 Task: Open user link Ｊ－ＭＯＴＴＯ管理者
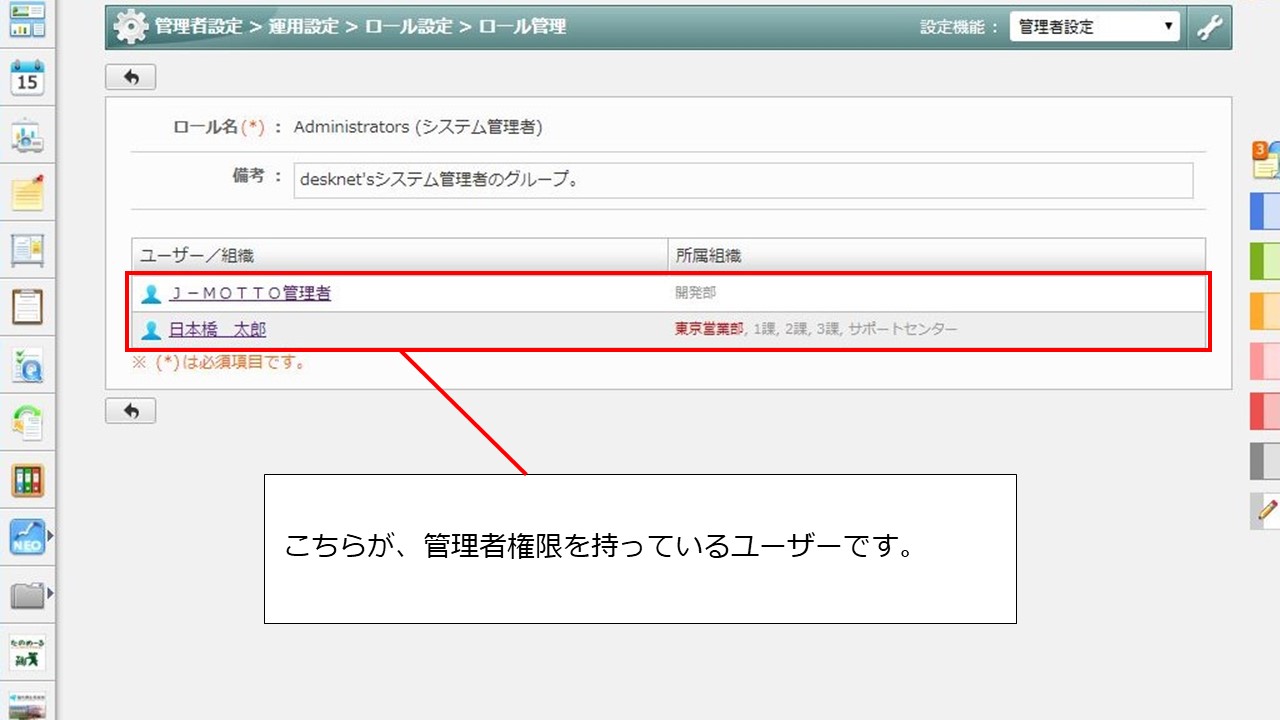click(x=249, y=293)
